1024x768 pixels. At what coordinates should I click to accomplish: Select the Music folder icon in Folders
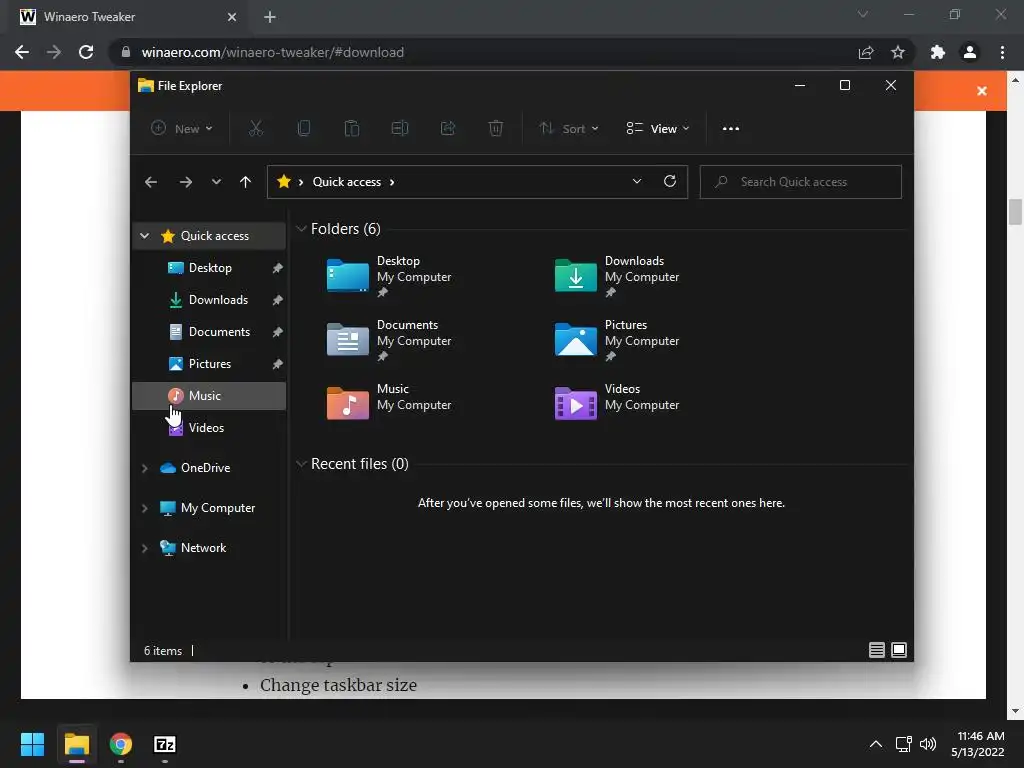(347, 403)
